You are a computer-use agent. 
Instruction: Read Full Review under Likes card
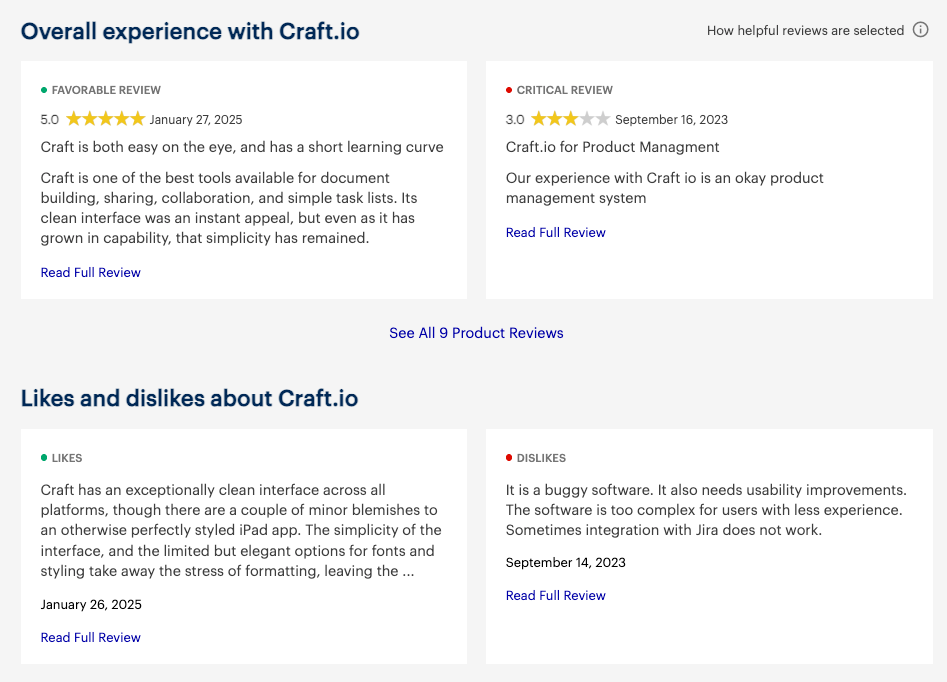tap(91, 637)
